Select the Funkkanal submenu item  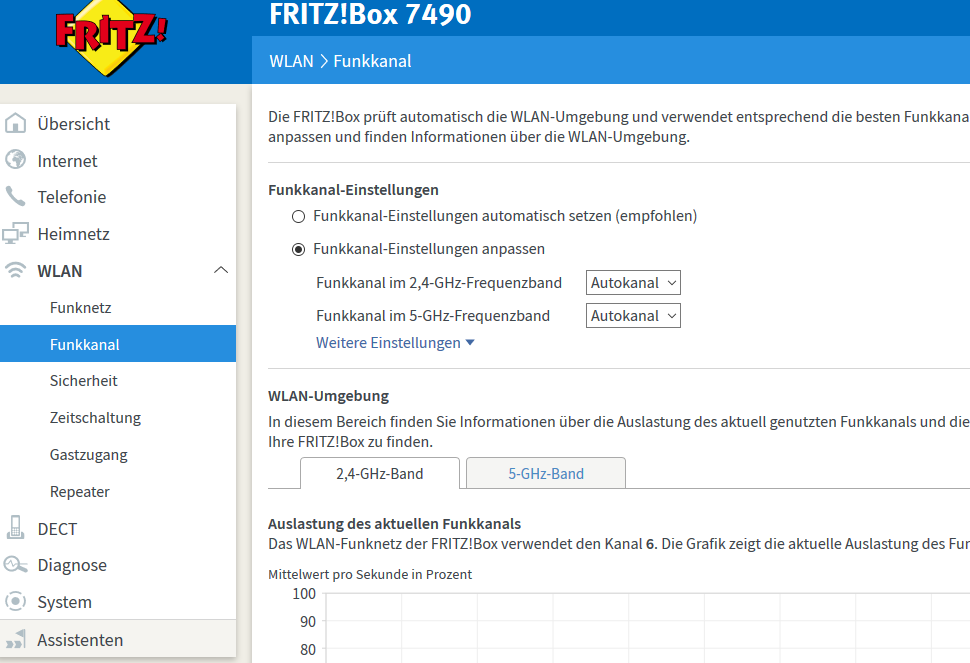coord(118,344)
